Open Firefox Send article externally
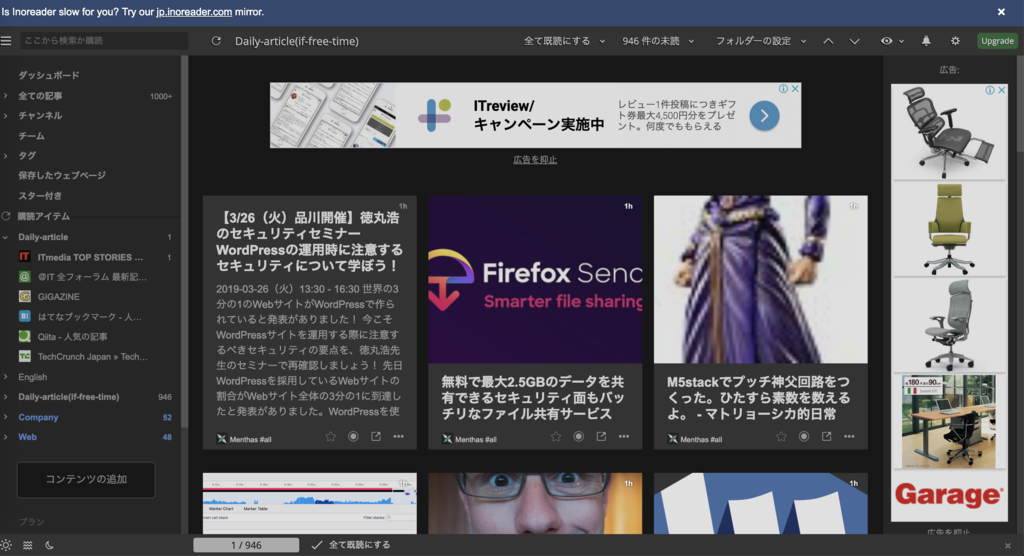 click(601, 436)
